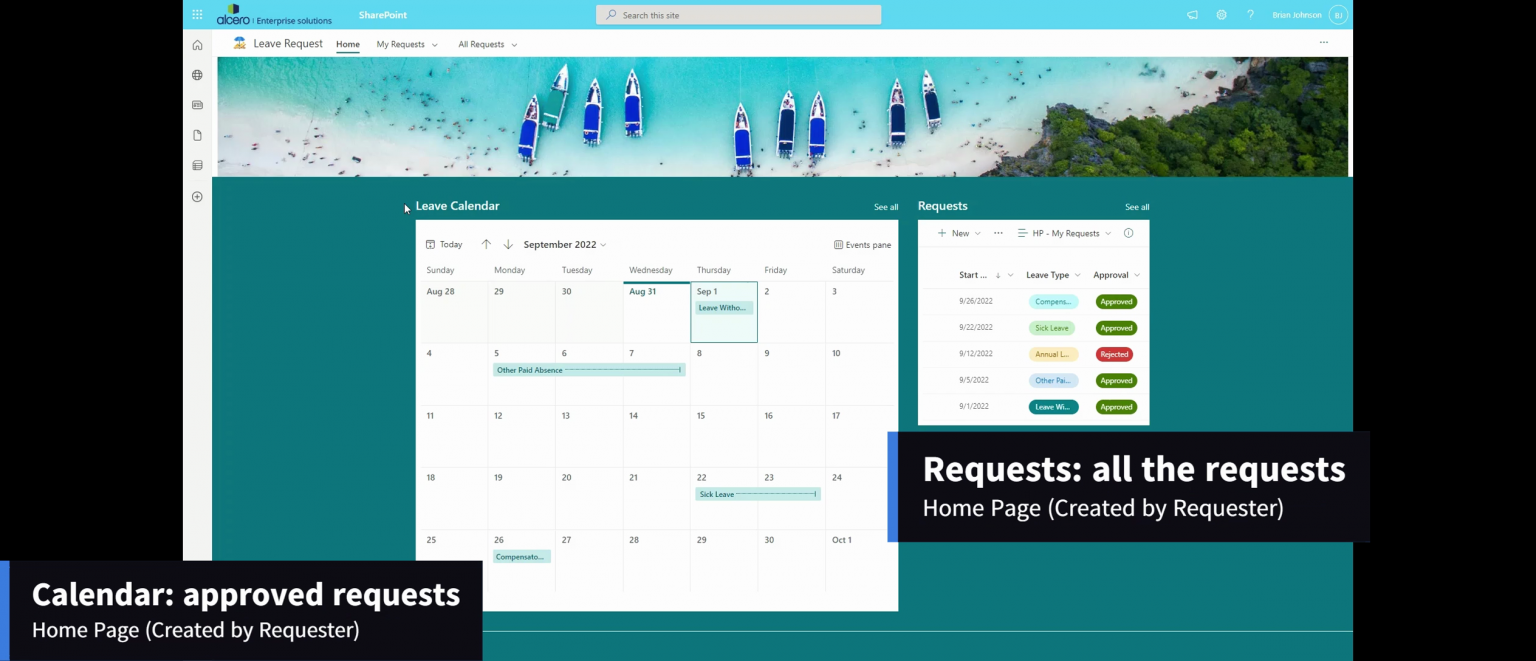Open the news icon in the left sidebar
The image size is (1536, 661).
197,104
